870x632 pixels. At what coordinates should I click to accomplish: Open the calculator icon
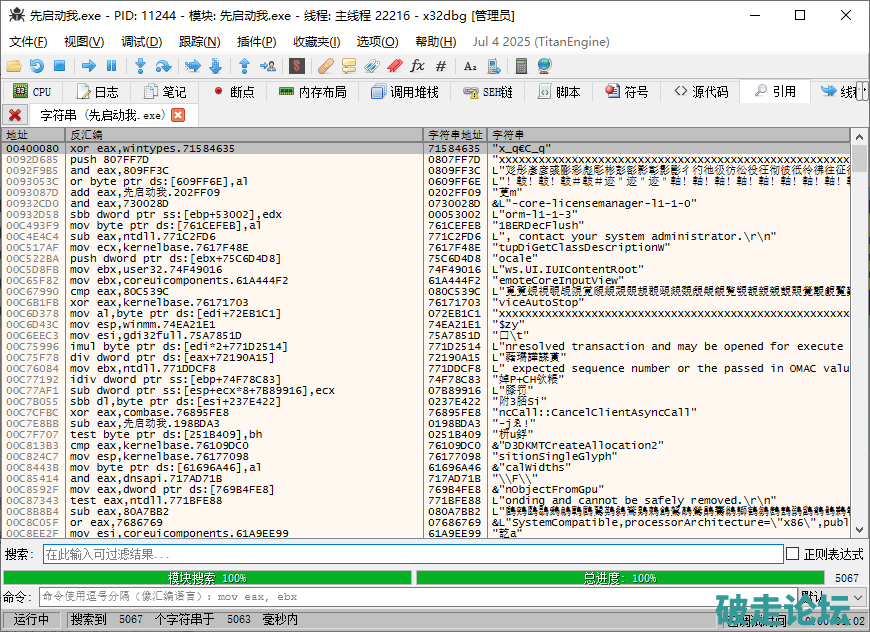(520, 66)
